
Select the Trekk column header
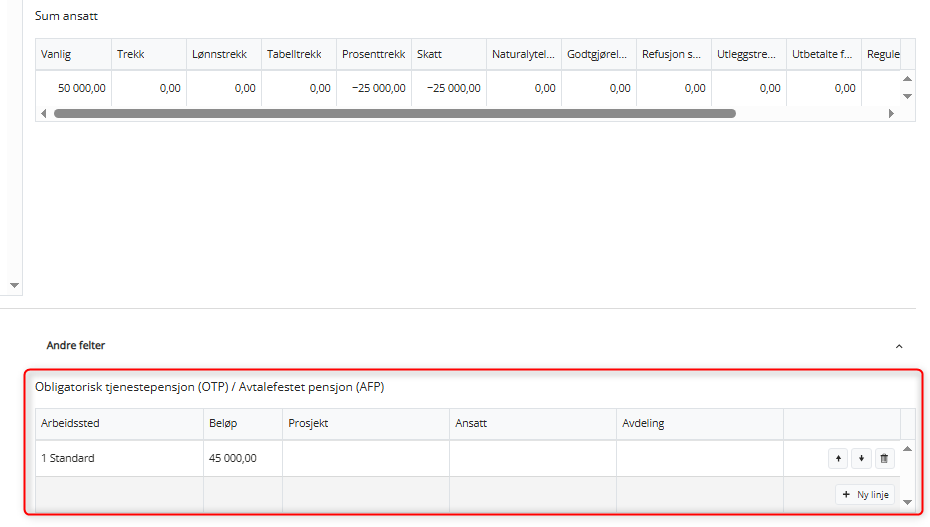coord(149,55)
